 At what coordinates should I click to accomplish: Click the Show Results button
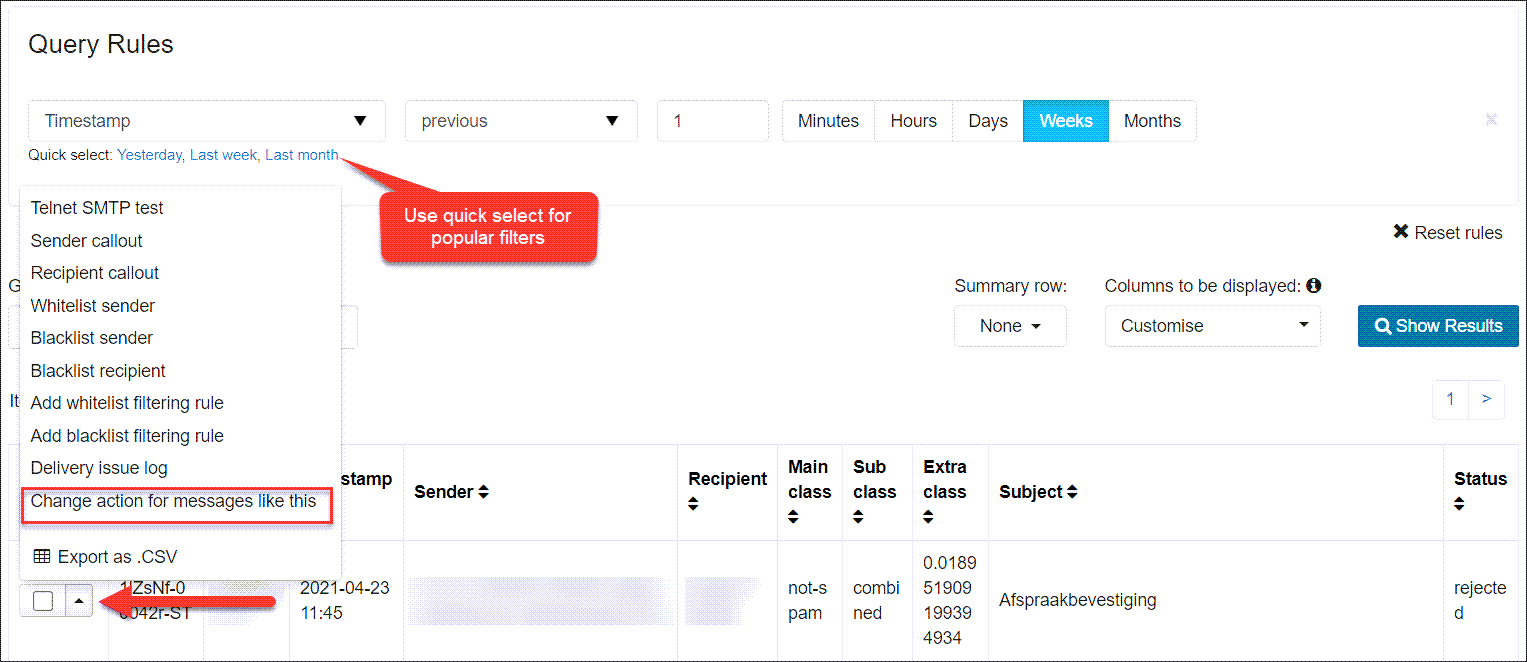point(1437,326)
